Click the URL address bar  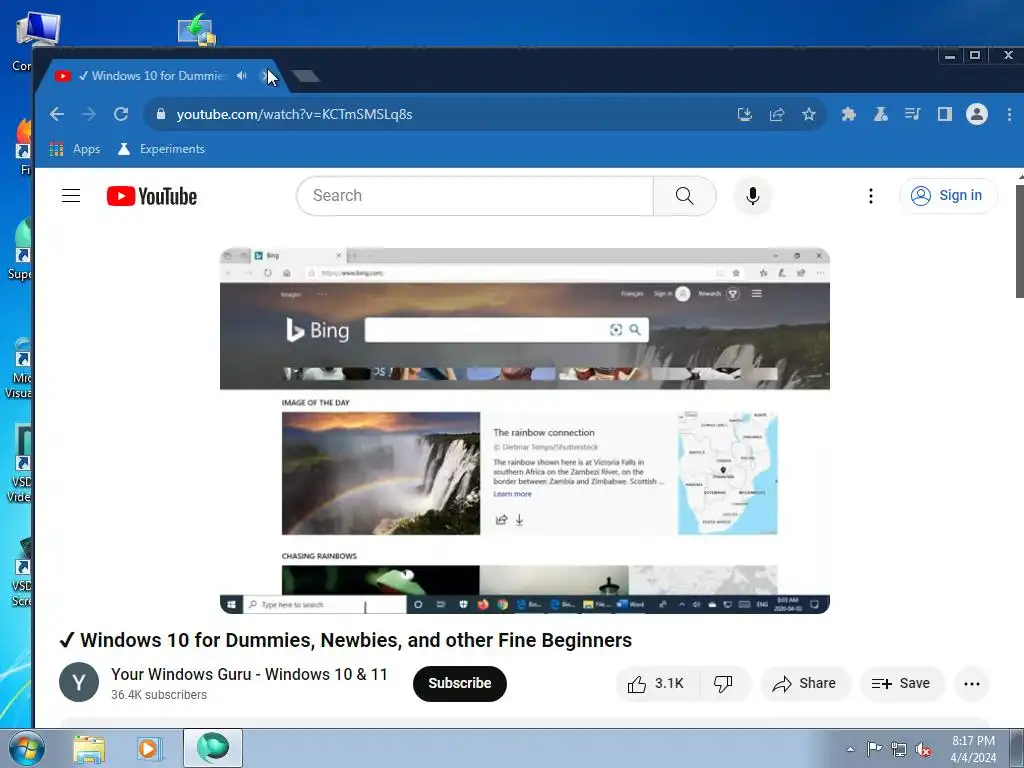click(x=444, y=114)
